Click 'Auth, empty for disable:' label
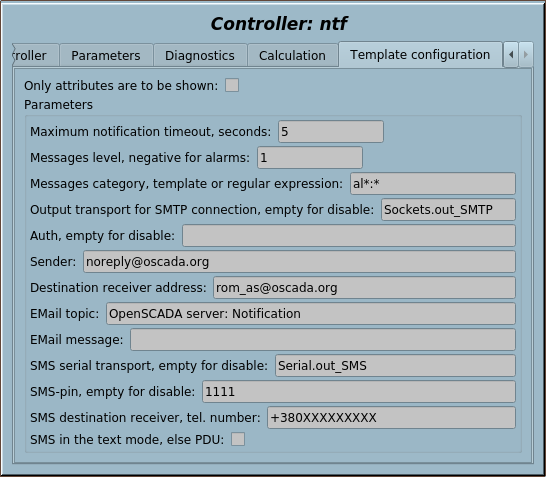 [102, 236]
